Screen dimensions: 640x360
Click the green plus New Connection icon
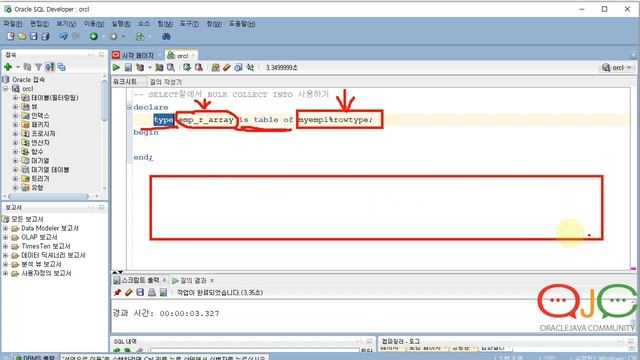tap(8, 67)
